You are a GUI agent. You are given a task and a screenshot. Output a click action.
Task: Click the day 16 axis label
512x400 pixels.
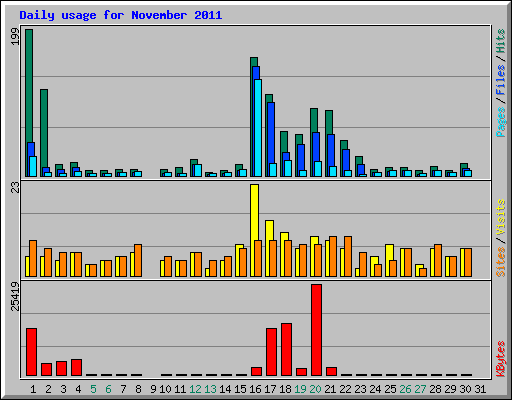255,389
